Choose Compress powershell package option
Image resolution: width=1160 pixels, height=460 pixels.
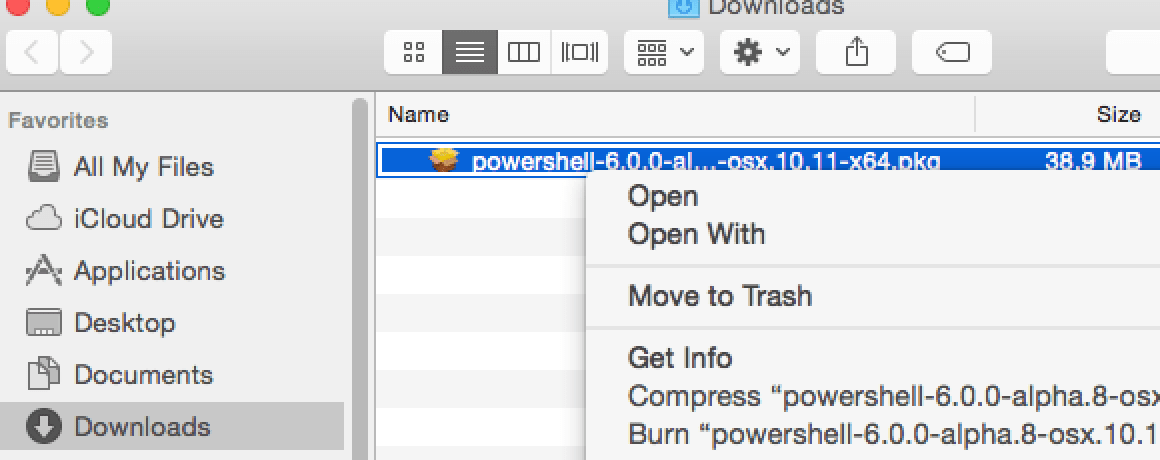894,396
